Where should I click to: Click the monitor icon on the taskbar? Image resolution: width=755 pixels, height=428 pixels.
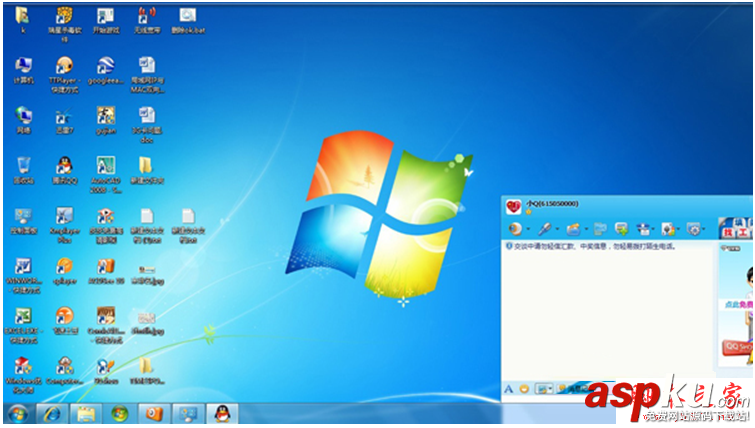[x=188, y=414]
